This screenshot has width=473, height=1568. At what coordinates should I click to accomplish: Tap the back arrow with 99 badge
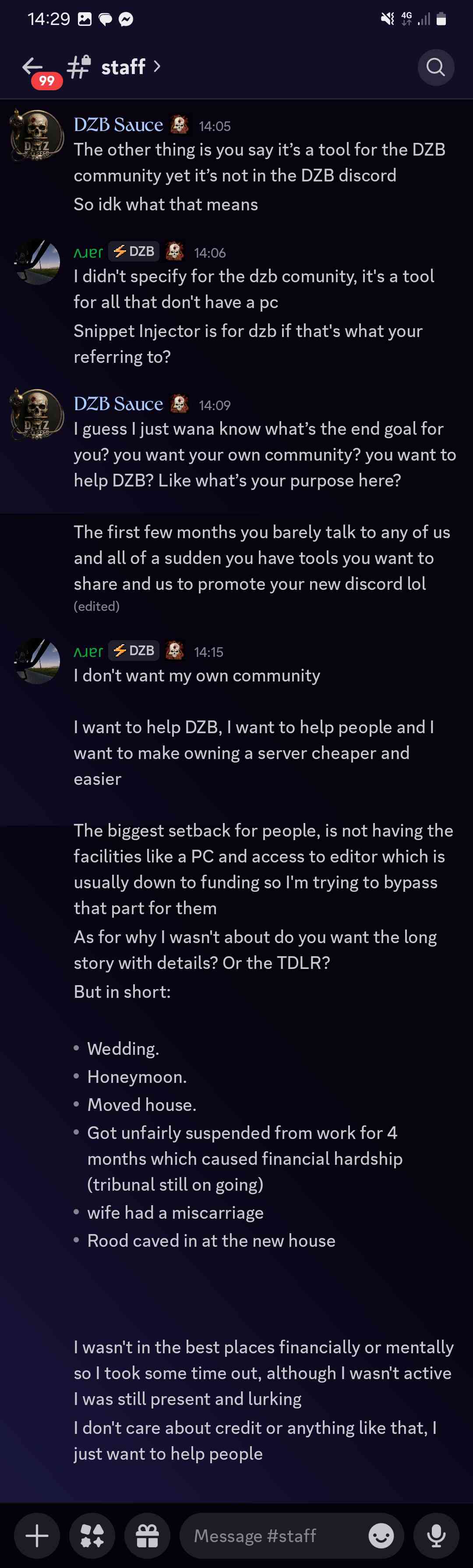tap(33, 67)
